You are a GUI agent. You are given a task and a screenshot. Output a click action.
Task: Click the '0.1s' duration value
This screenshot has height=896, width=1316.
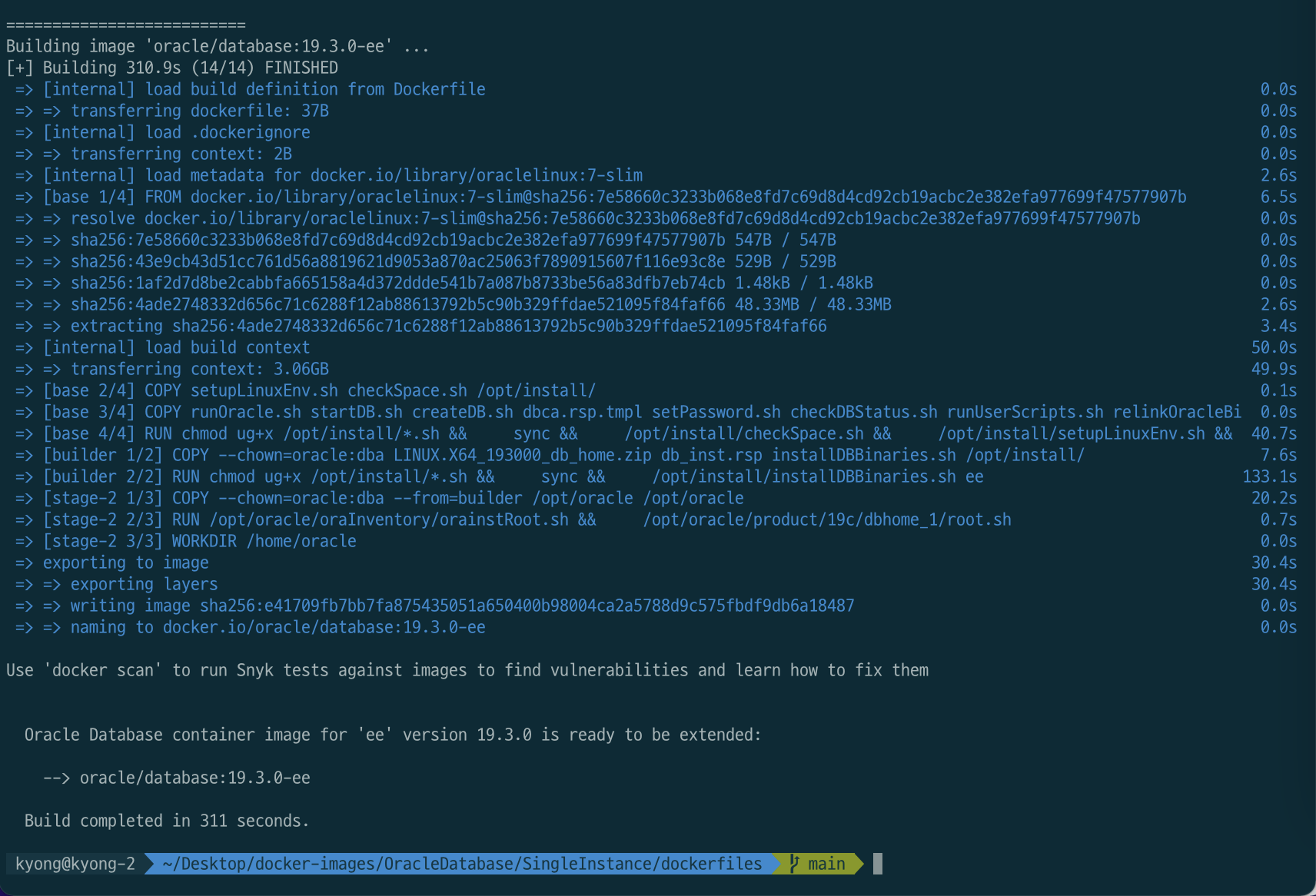tap(1279, 390)
